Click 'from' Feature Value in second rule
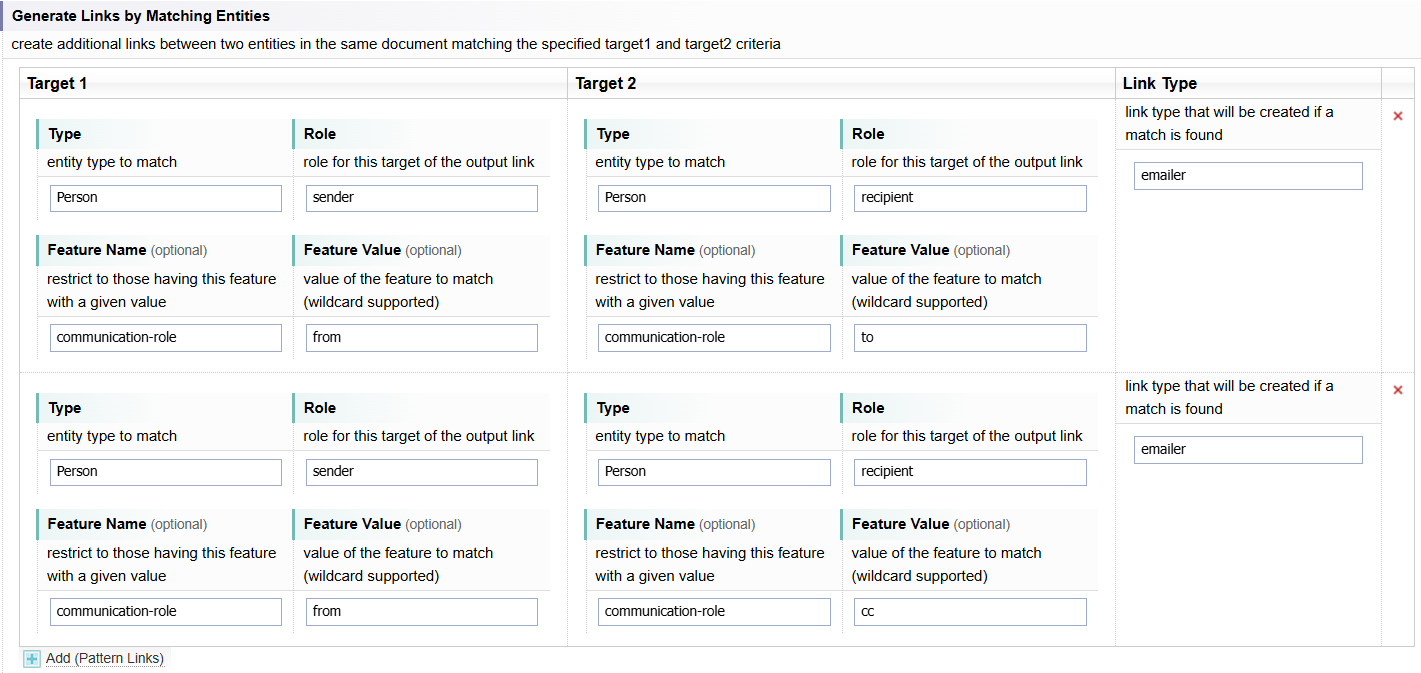The height and width of the screenshot is (673, 1421). click(x=421, y=612)
